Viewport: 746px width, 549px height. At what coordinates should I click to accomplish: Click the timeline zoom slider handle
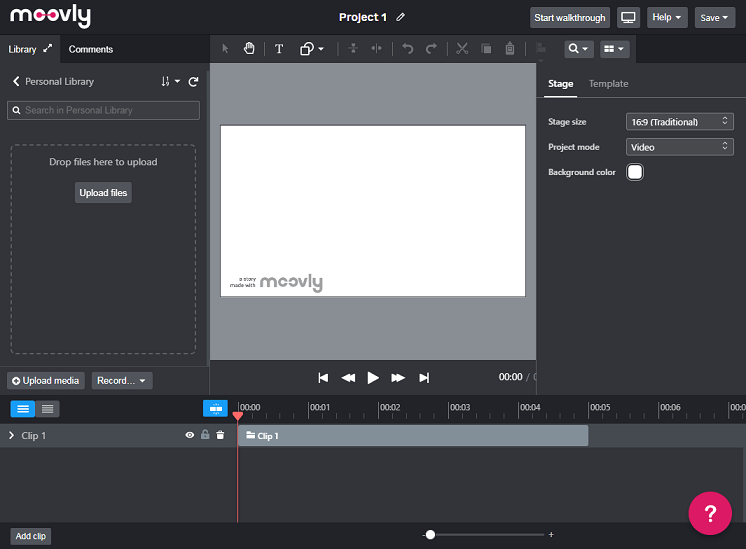(x=430, y=535)
